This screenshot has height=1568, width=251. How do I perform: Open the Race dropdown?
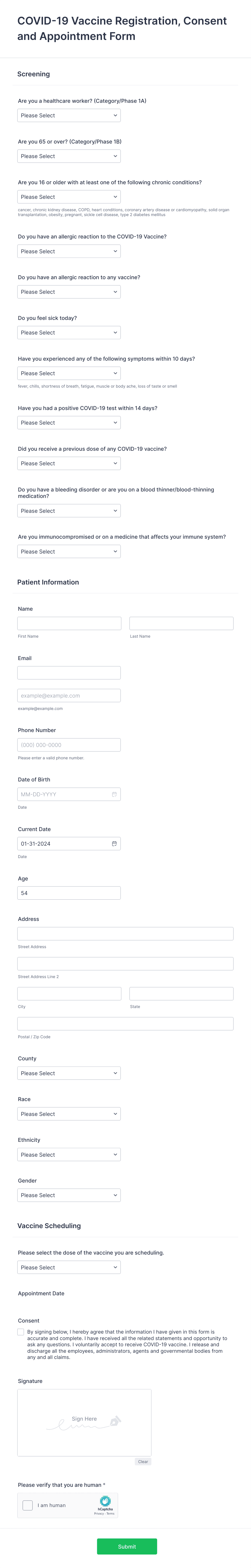click(x=69, y=1114)
